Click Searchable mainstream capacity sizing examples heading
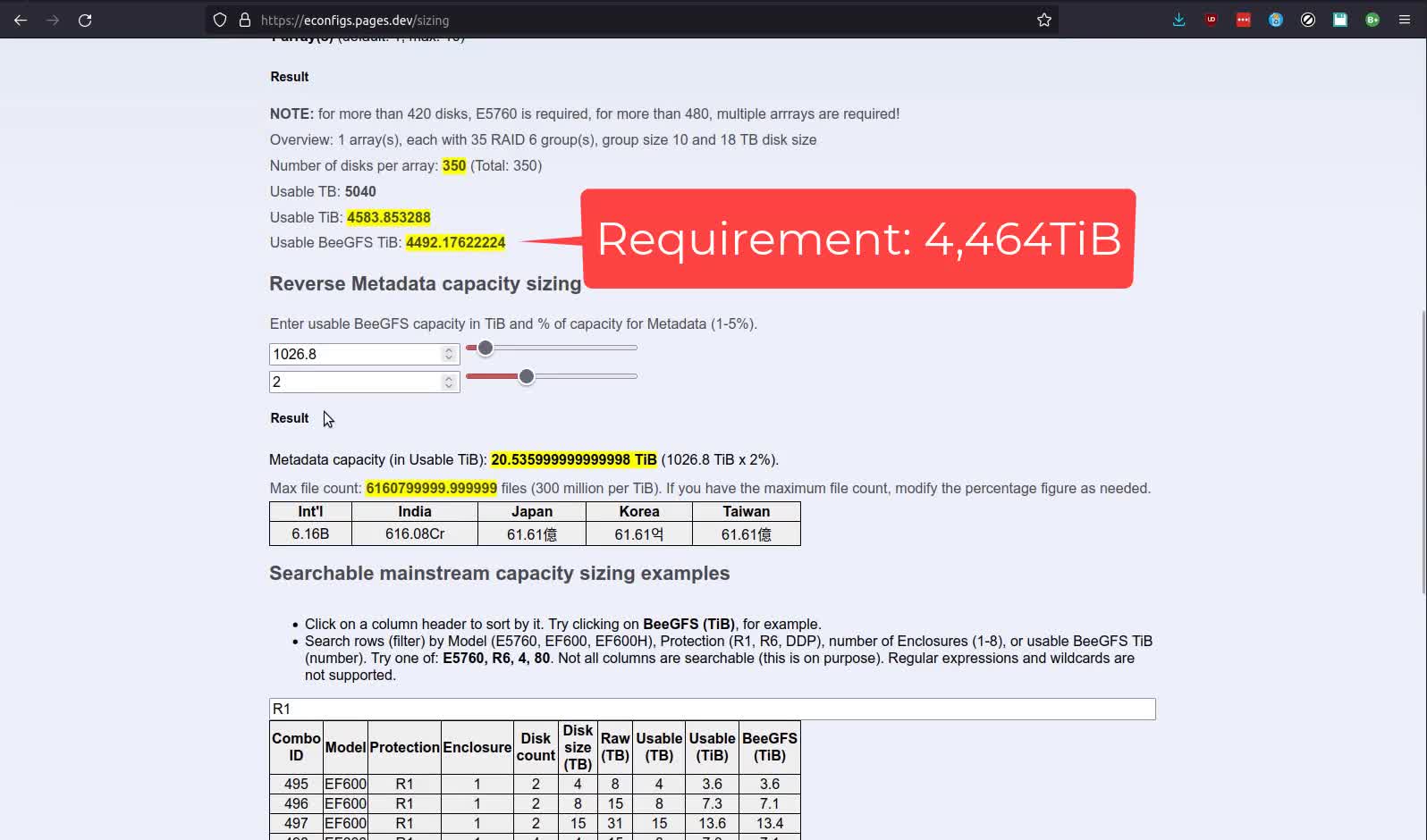 [x=500, y=573]
